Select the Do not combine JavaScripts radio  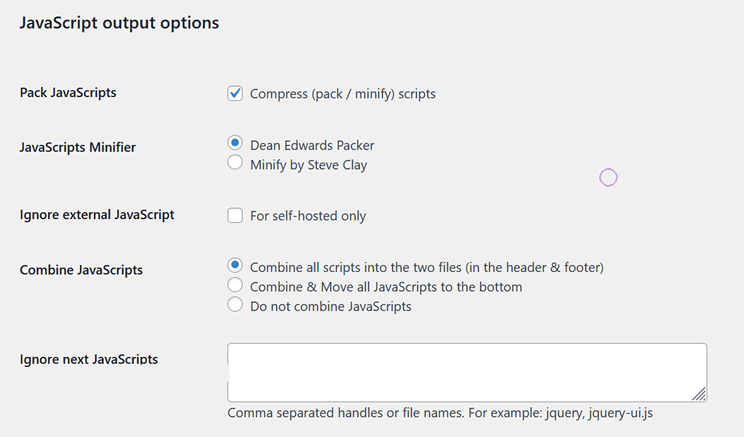point(235,304)
